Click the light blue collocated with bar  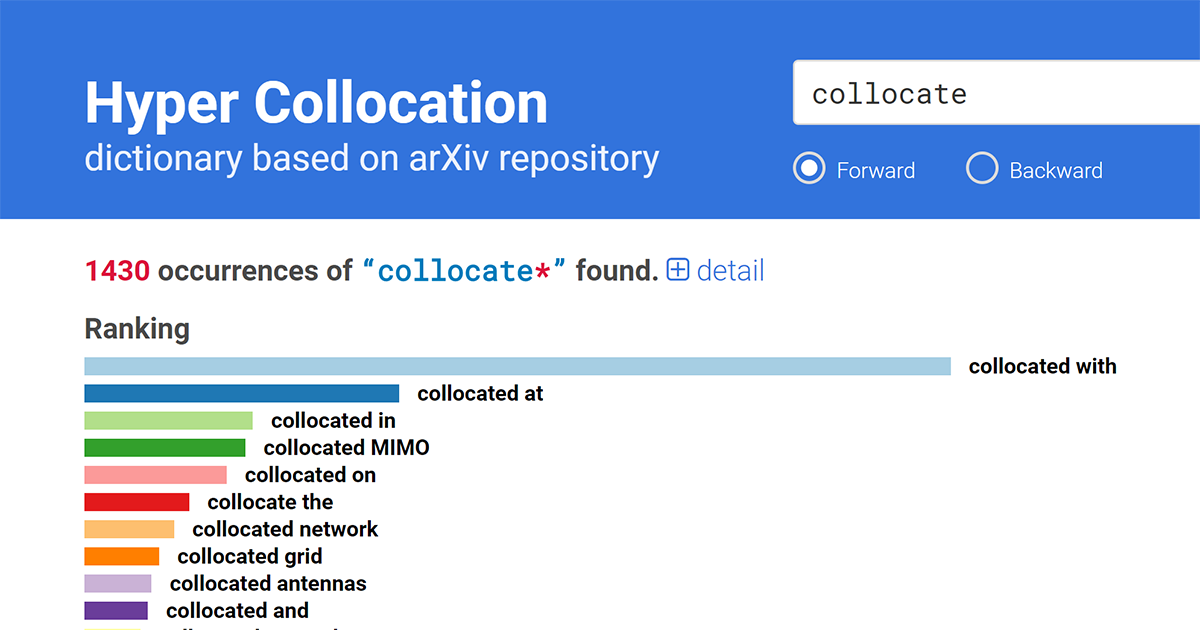(x=517, y=366)
